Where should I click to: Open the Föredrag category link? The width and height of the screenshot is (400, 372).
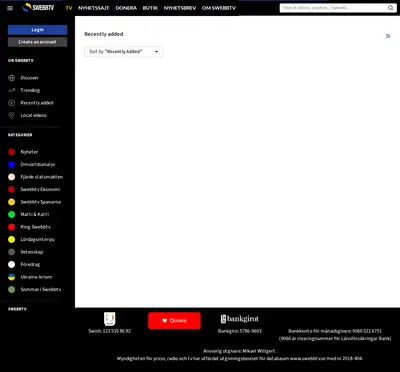tap(30, 264)
